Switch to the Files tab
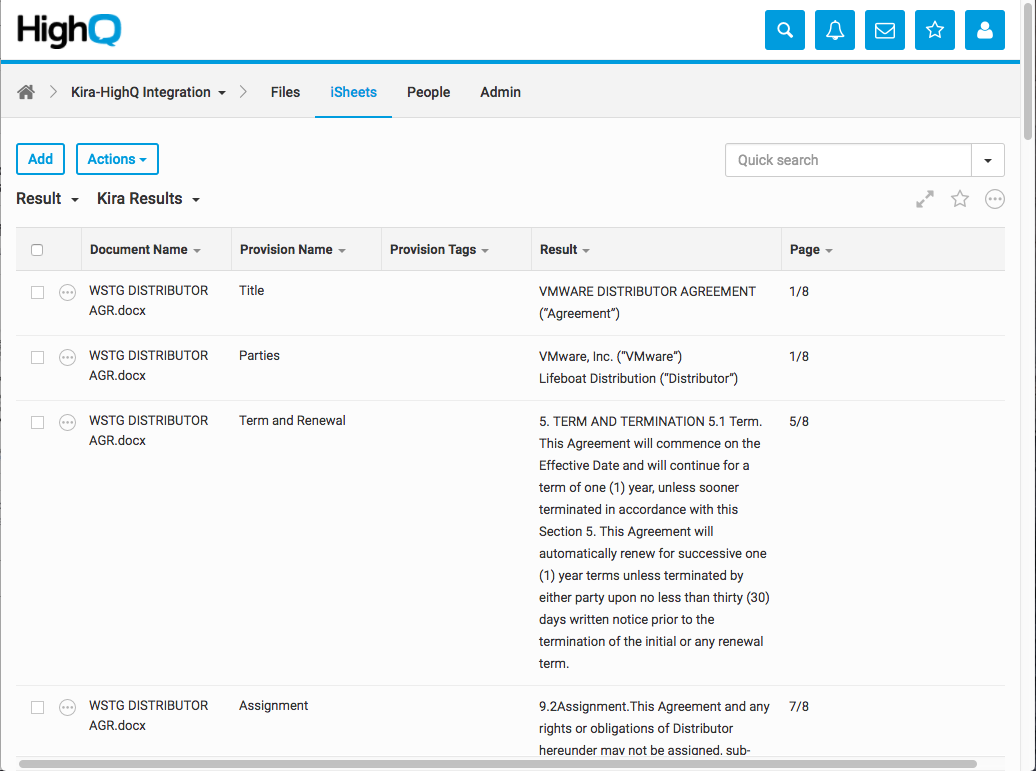The height and width of the screenshot is (771, 1036). (x=285, y=92)
